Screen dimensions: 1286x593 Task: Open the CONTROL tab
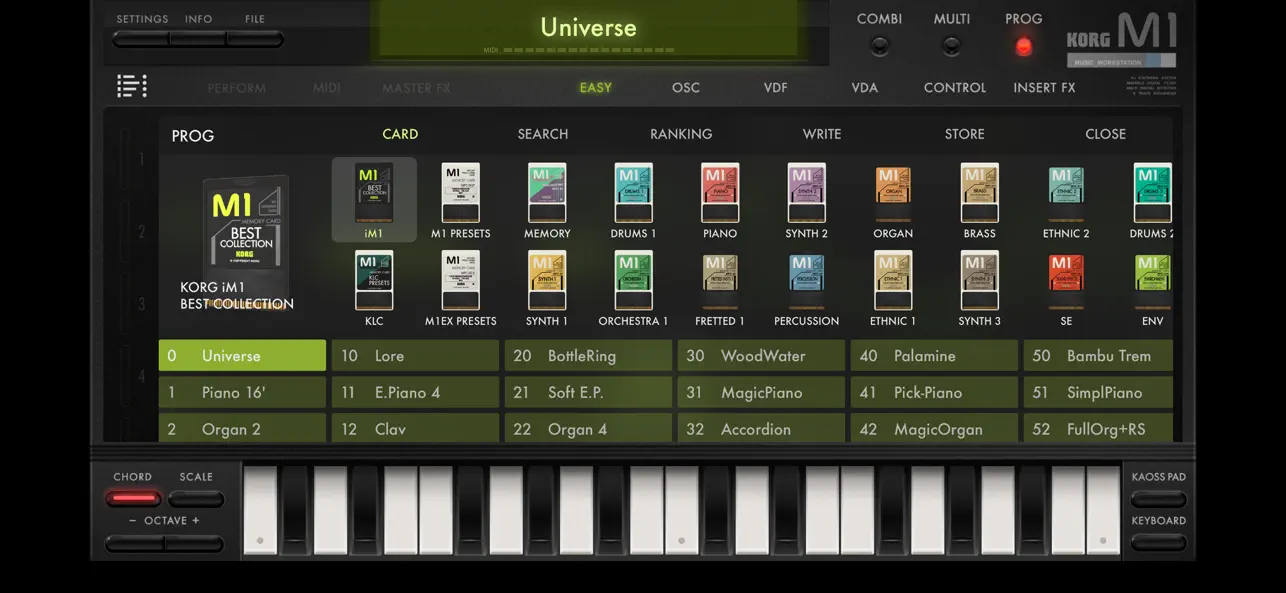(x=955, y=88)
